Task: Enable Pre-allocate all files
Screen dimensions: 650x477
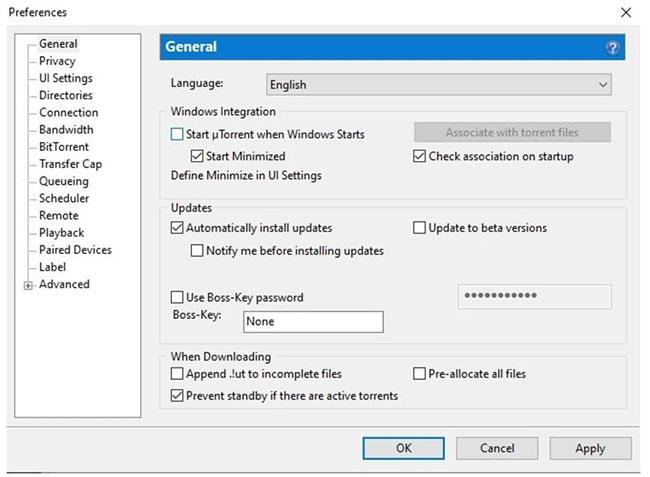Action: [x=419, y=374]
